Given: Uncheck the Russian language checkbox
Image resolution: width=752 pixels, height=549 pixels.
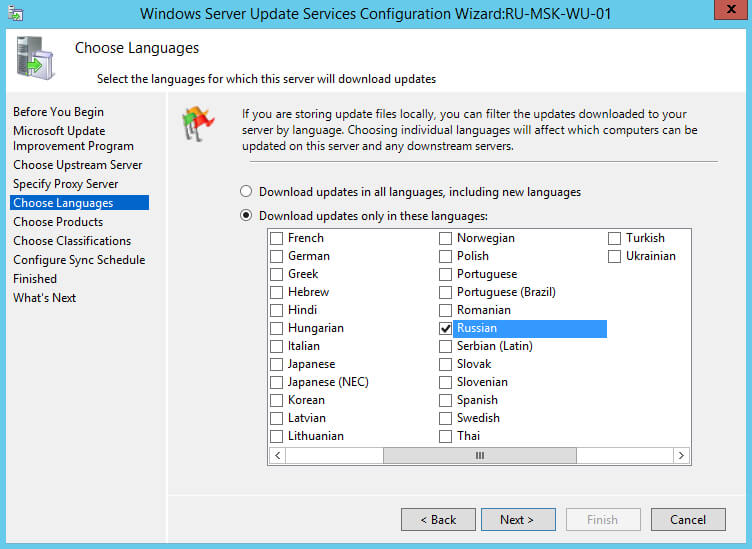Looking at the screenshot, I should 446,328.
